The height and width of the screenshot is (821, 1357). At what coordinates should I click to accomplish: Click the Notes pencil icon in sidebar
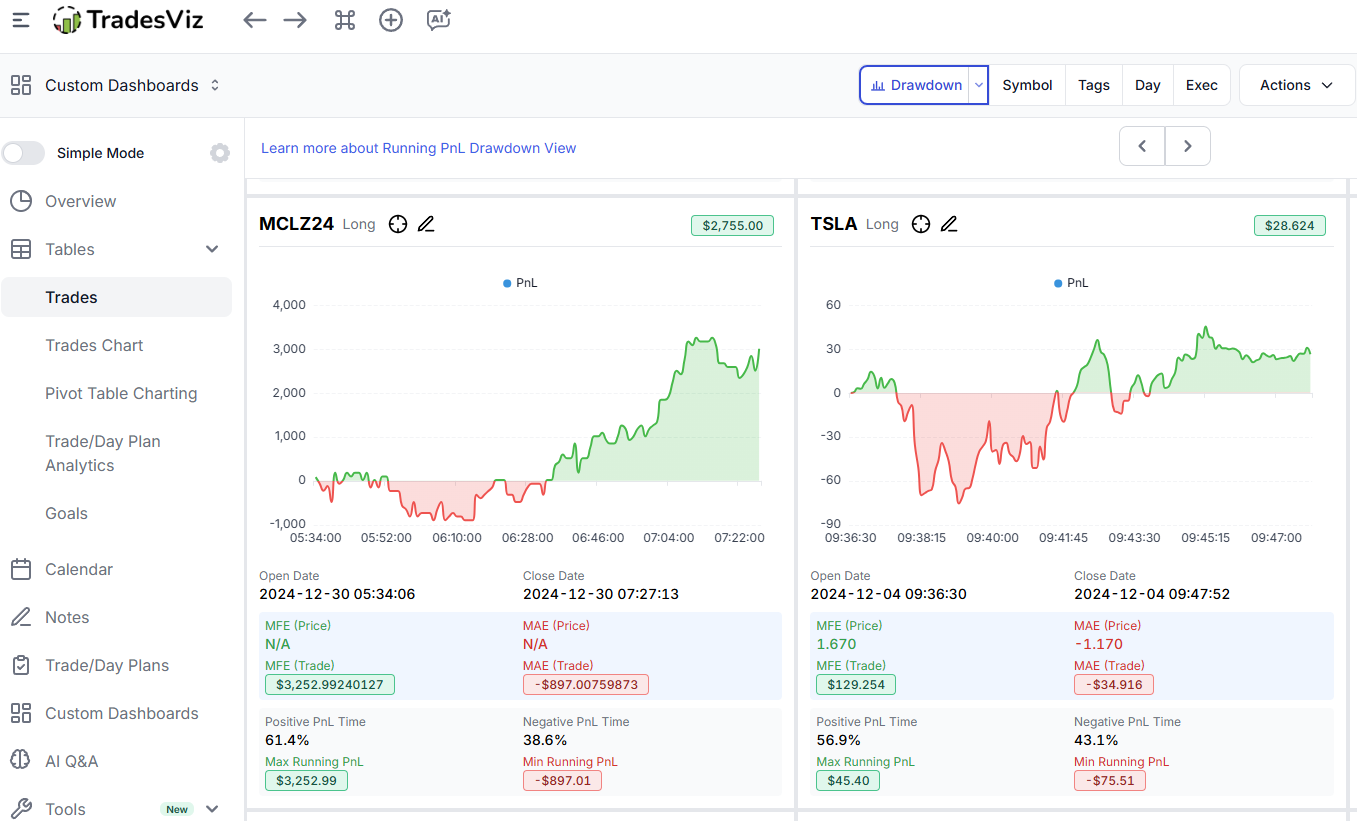21,617
